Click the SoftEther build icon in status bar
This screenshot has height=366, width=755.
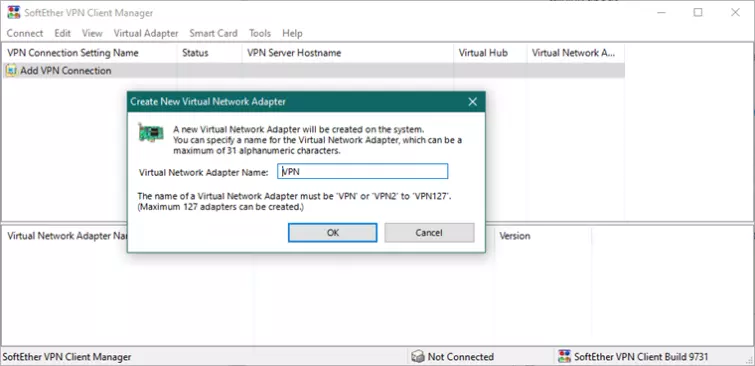pos(564,357)
